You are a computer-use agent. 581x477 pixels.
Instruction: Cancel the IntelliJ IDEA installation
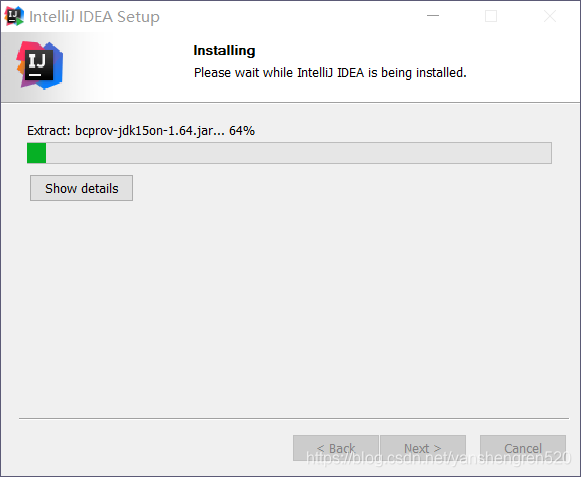(522, 448)
